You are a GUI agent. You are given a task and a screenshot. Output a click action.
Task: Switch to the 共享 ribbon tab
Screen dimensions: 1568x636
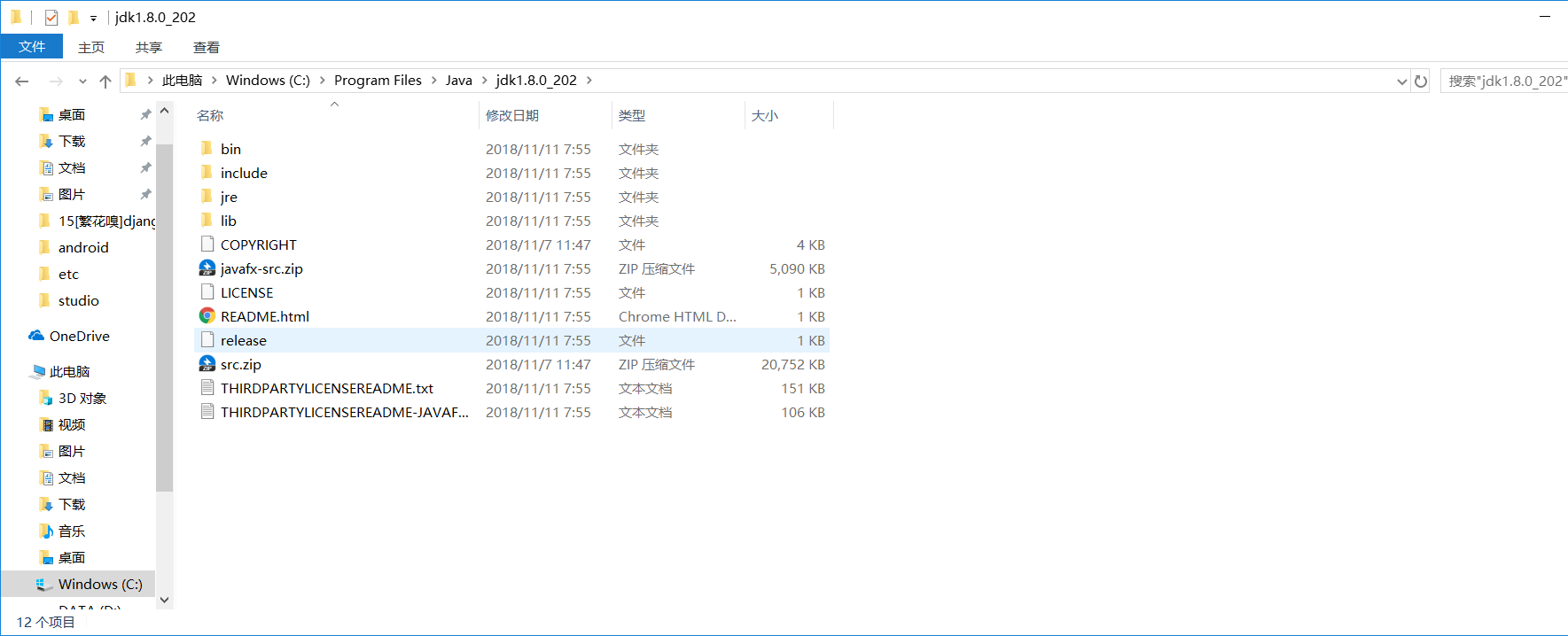point(149,47)
